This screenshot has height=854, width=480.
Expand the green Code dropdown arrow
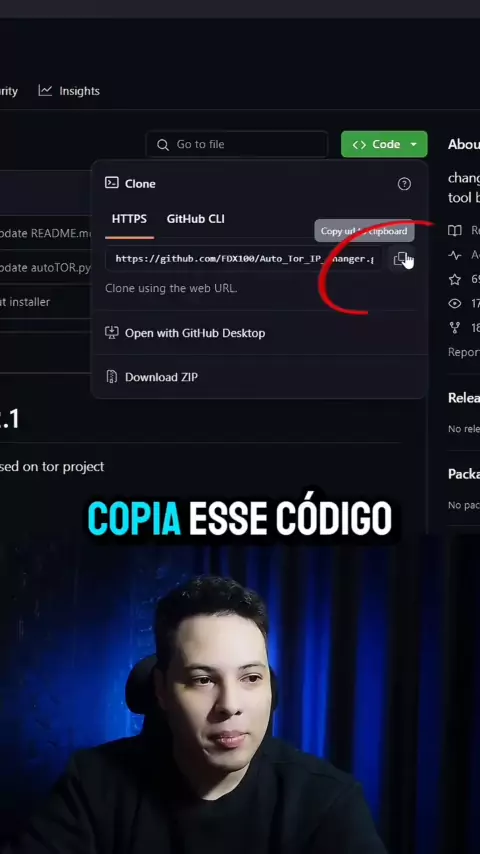tap(414, 144)
